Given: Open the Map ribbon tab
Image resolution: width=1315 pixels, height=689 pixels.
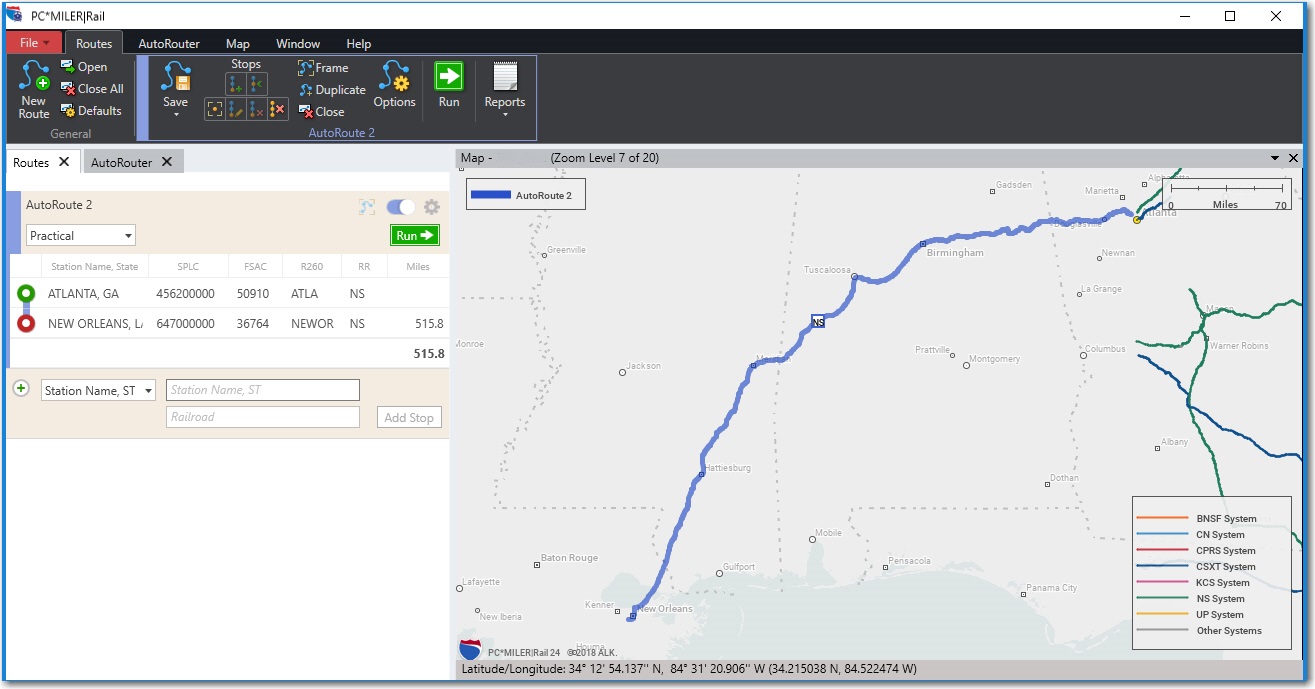Looking at the screenshot, I should (x=238, y=43).
